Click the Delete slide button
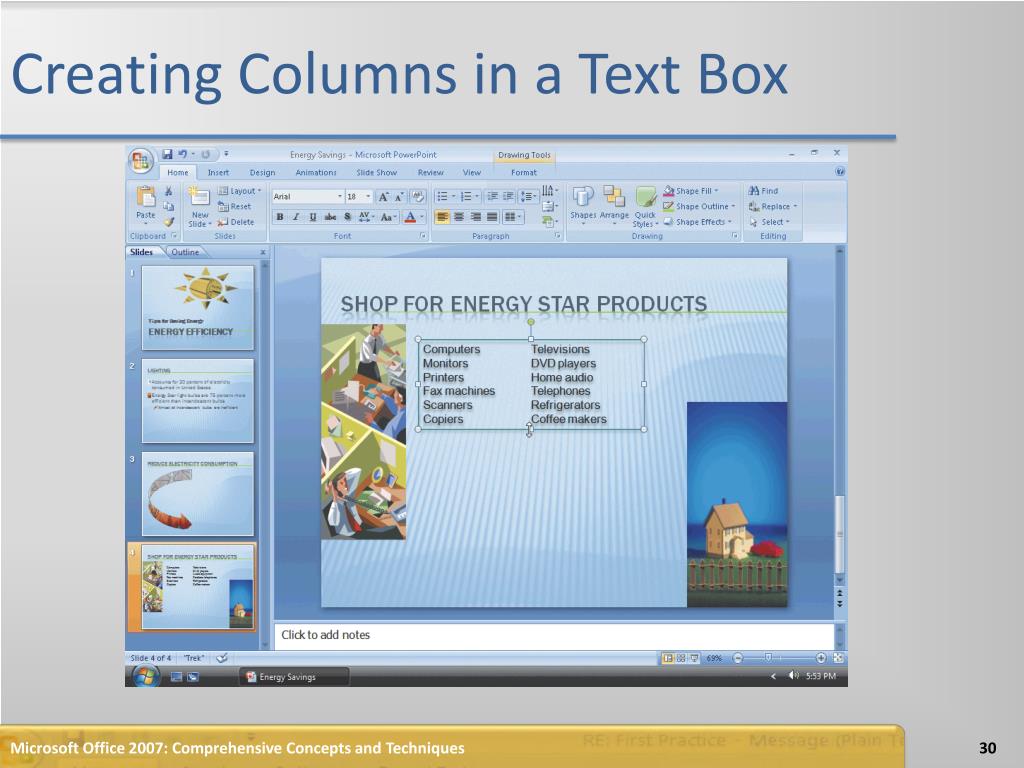Screen dimensions: 1024x768 point(235,222)
